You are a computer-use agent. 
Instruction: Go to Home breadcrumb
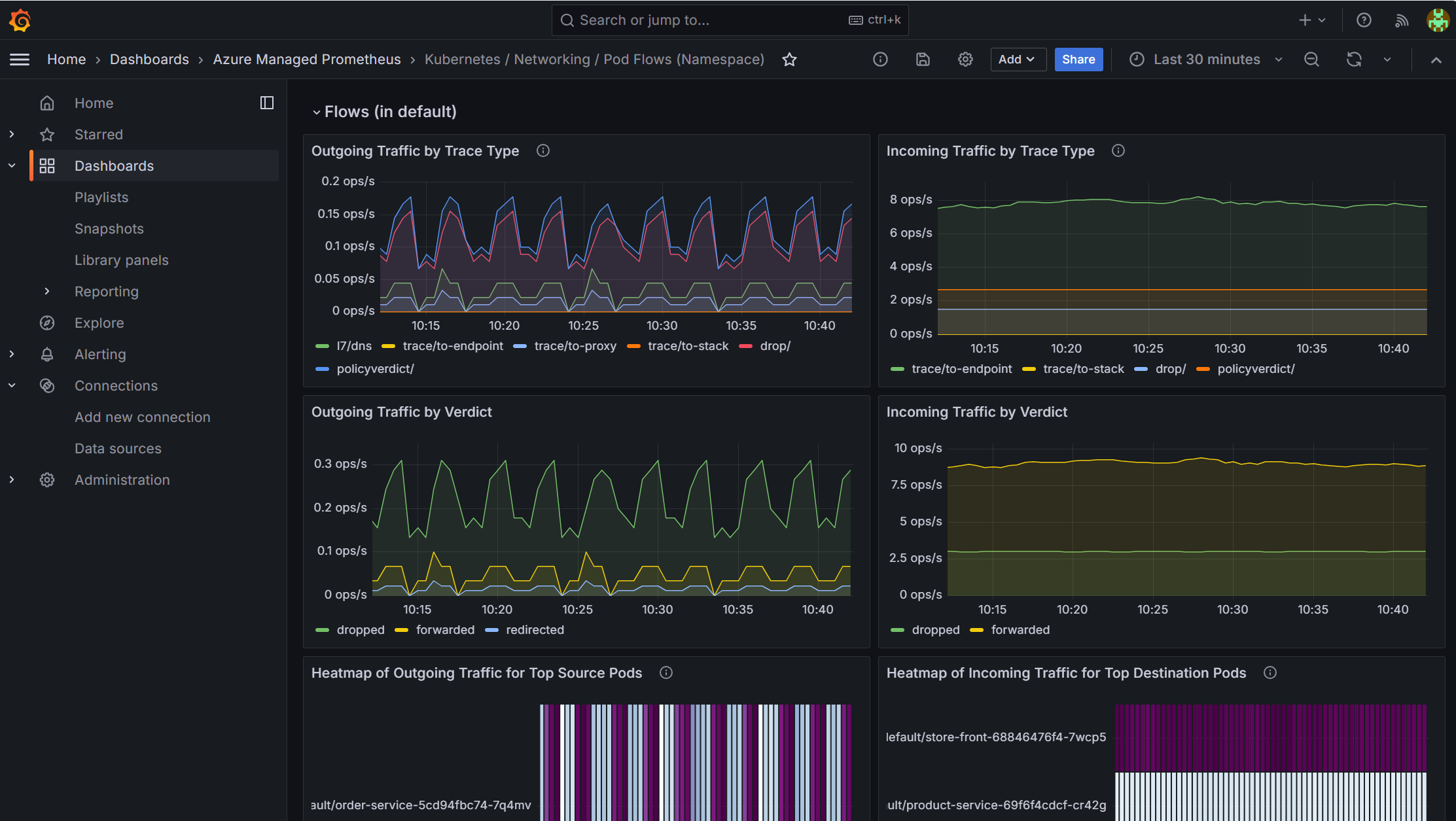[67, 60]
